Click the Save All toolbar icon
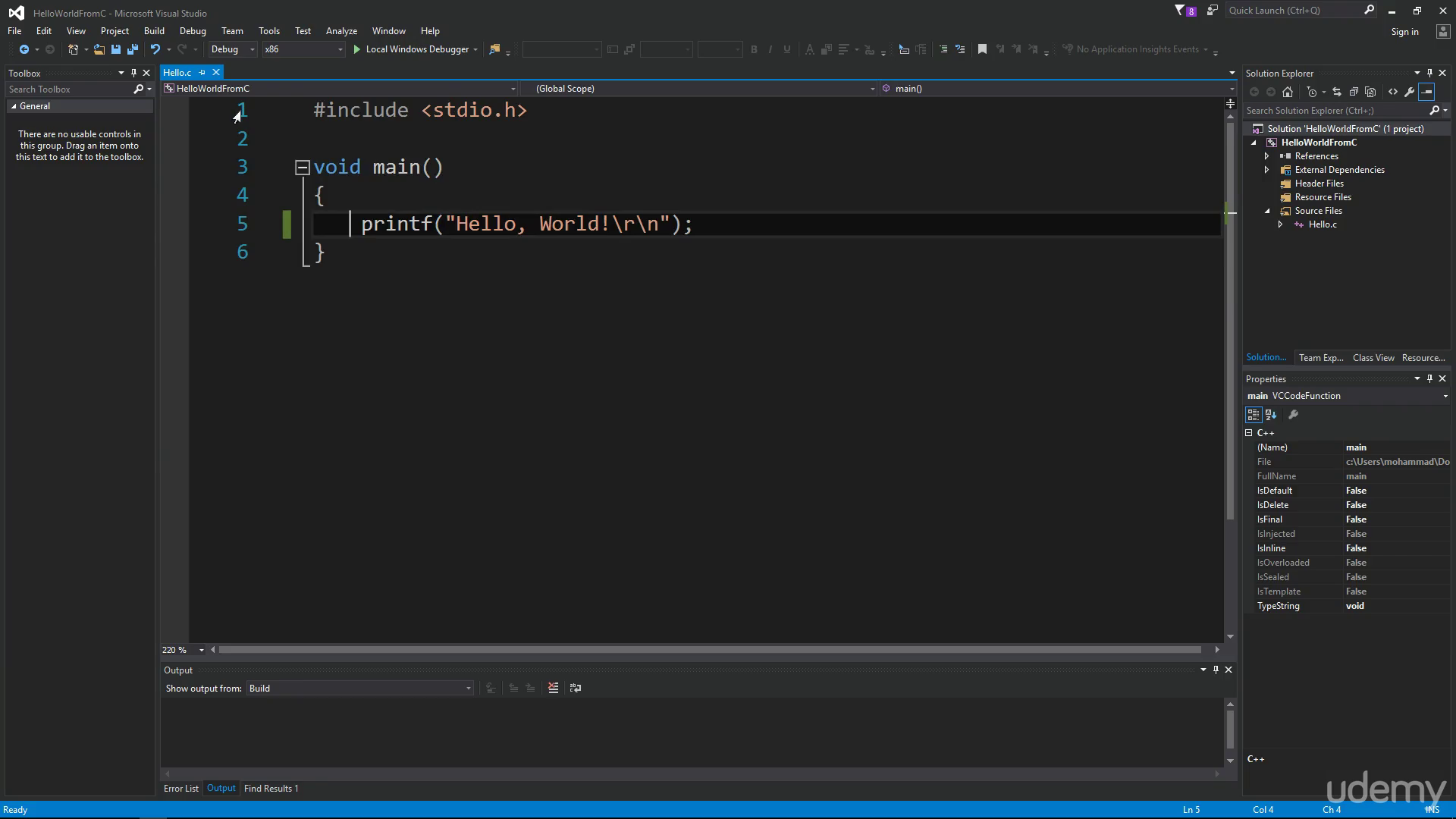 (x=133, y=49)
